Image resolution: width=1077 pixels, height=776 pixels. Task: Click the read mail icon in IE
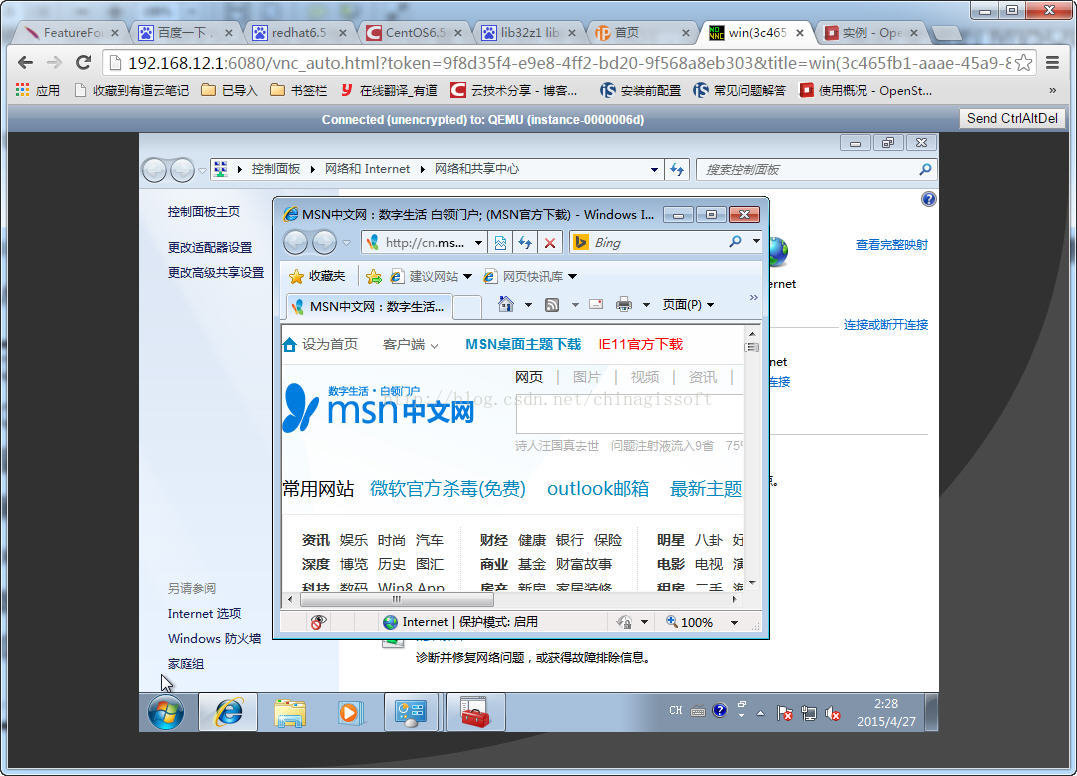(596, 304)
